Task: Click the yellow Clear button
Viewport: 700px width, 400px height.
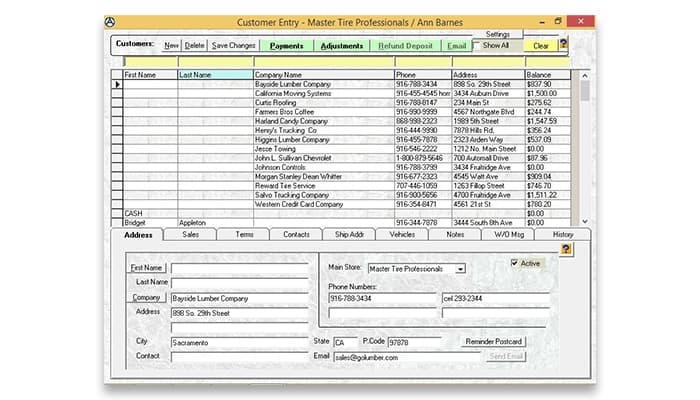Action: (540, 45)
